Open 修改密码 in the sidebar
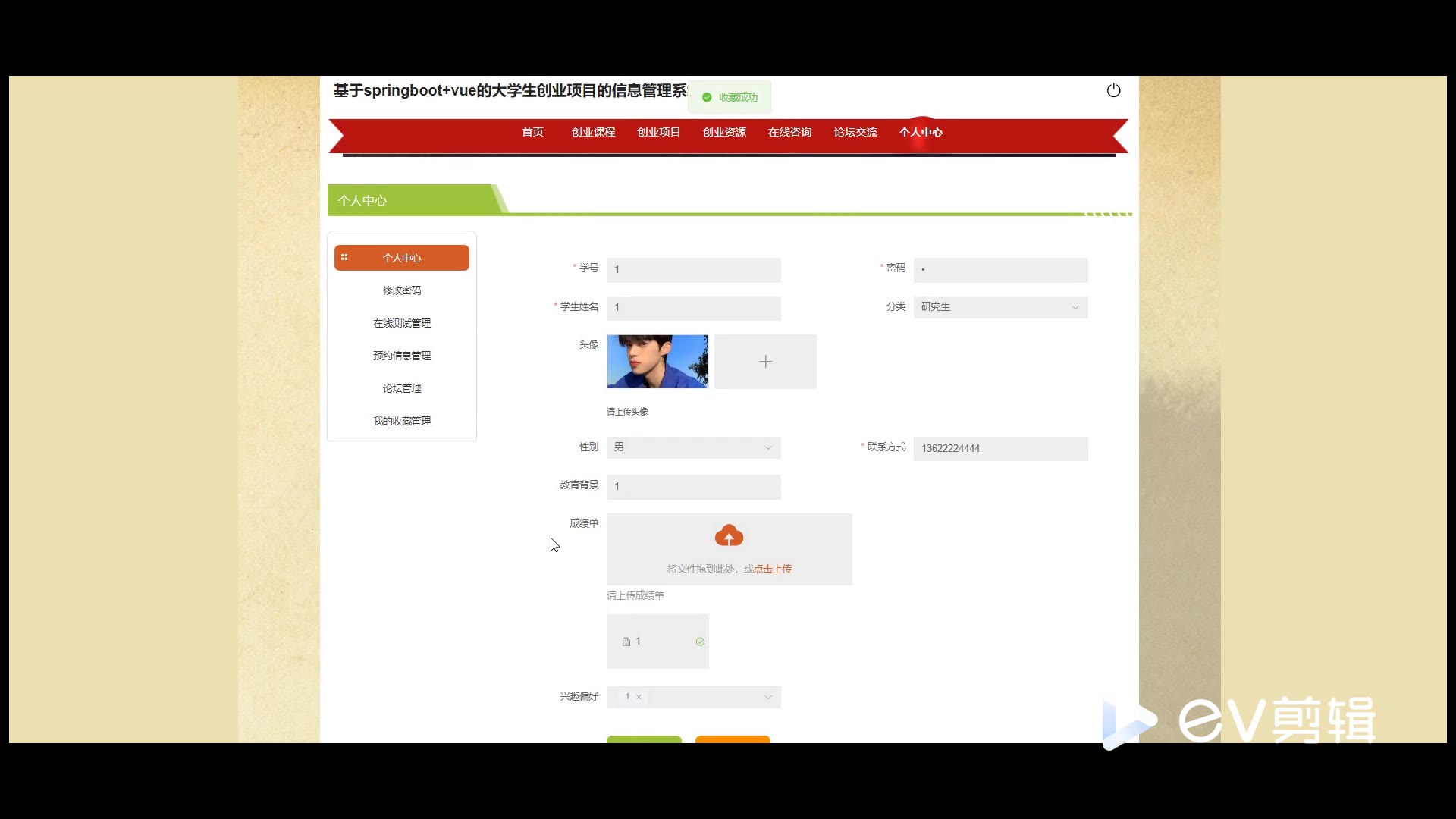Screen dimensions: 1456x819 tap(402, 290)
